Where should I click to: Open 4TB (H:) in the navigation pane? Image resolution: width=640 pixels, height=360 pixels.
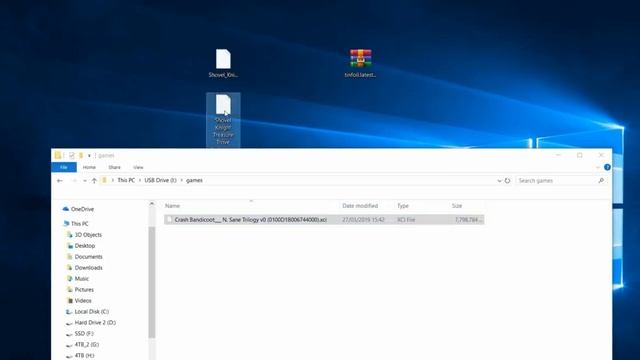pyautogui.click(x=84, y=356)
